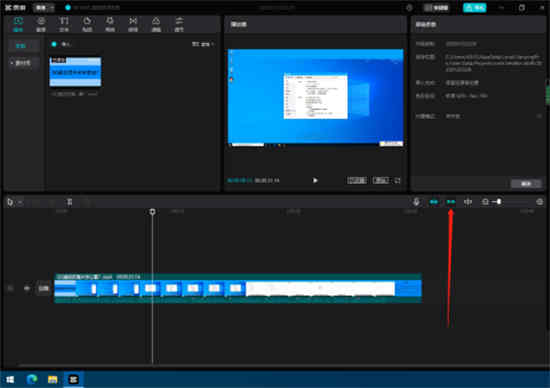Open the Audio tab next to Media
The image size is (550, 388).
click(41, 24)
